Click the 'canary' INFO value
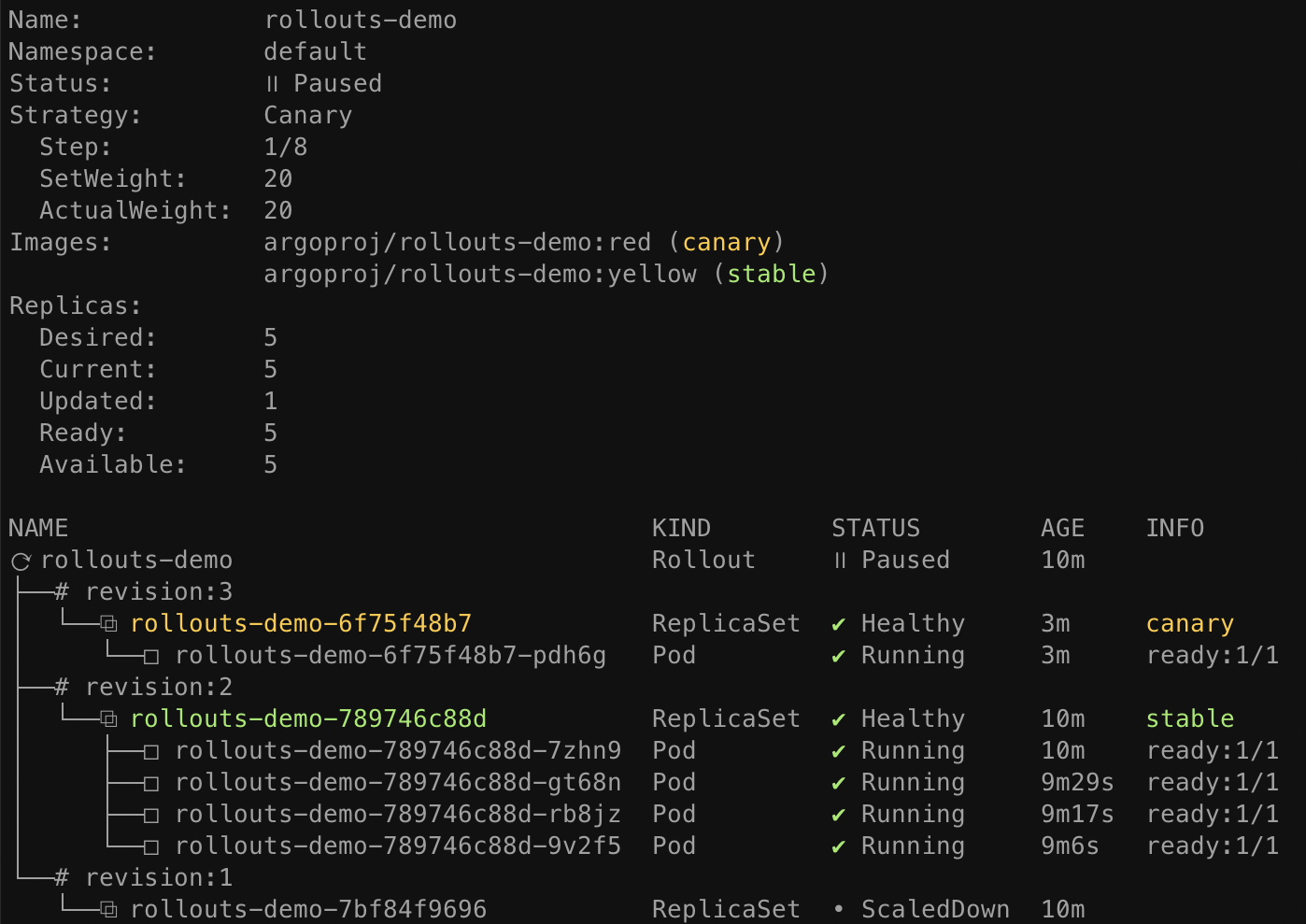Screen dimensions: 1306x924 coord(1190,624)
